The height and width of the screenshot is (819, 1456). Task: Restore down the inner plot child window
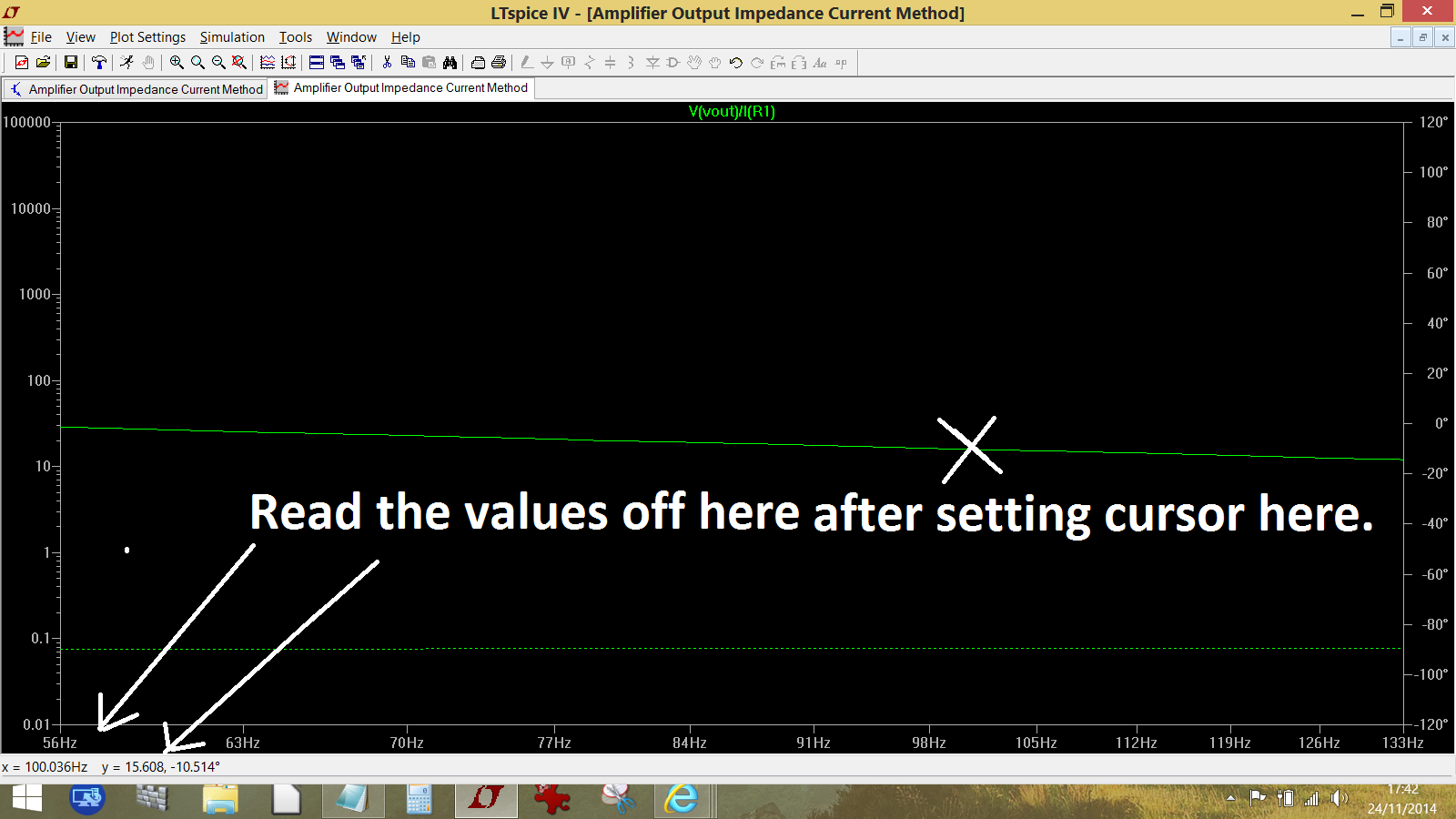1422,37
